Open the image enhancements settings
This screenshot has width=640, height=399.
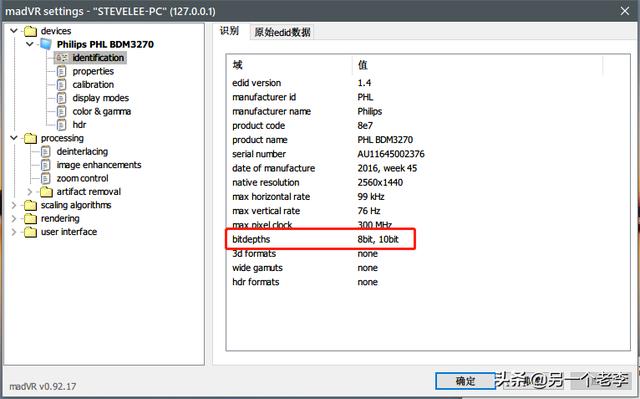click(99, 165)
